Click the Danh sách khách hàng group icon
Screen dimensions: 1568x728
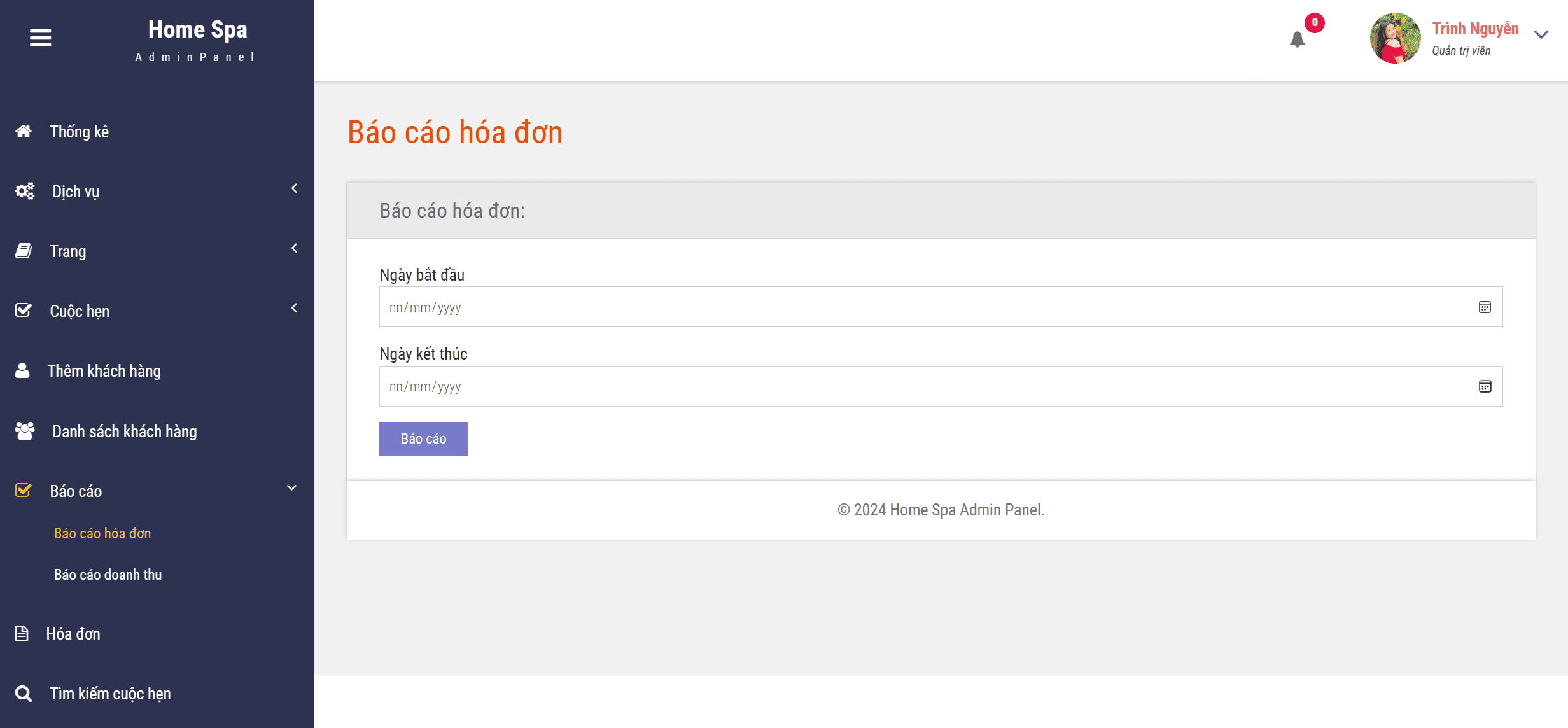tap(25, 431)
